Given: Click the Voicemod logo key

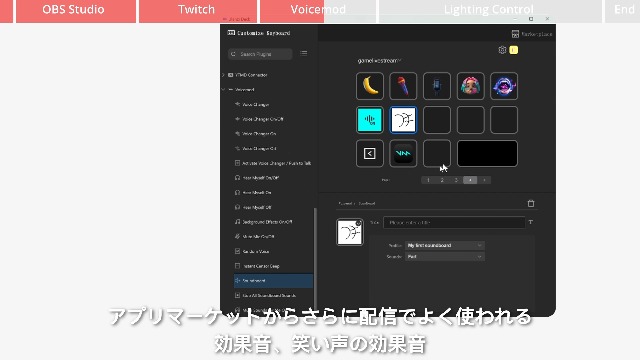Looking at the screenshot, I should point(403,153).
